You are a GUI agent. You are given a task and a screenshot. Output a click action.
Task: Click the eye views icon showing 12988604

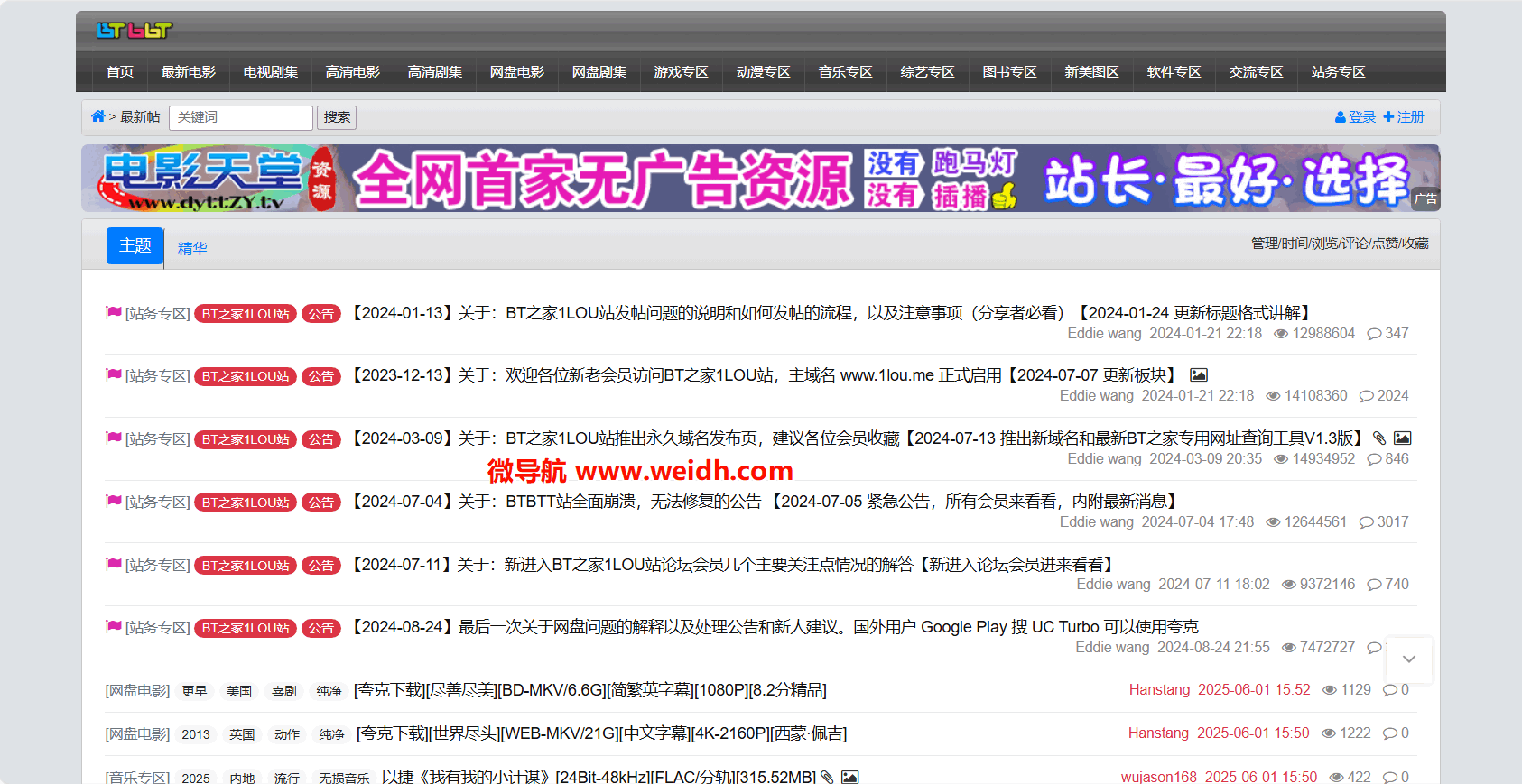[1280, 334]
